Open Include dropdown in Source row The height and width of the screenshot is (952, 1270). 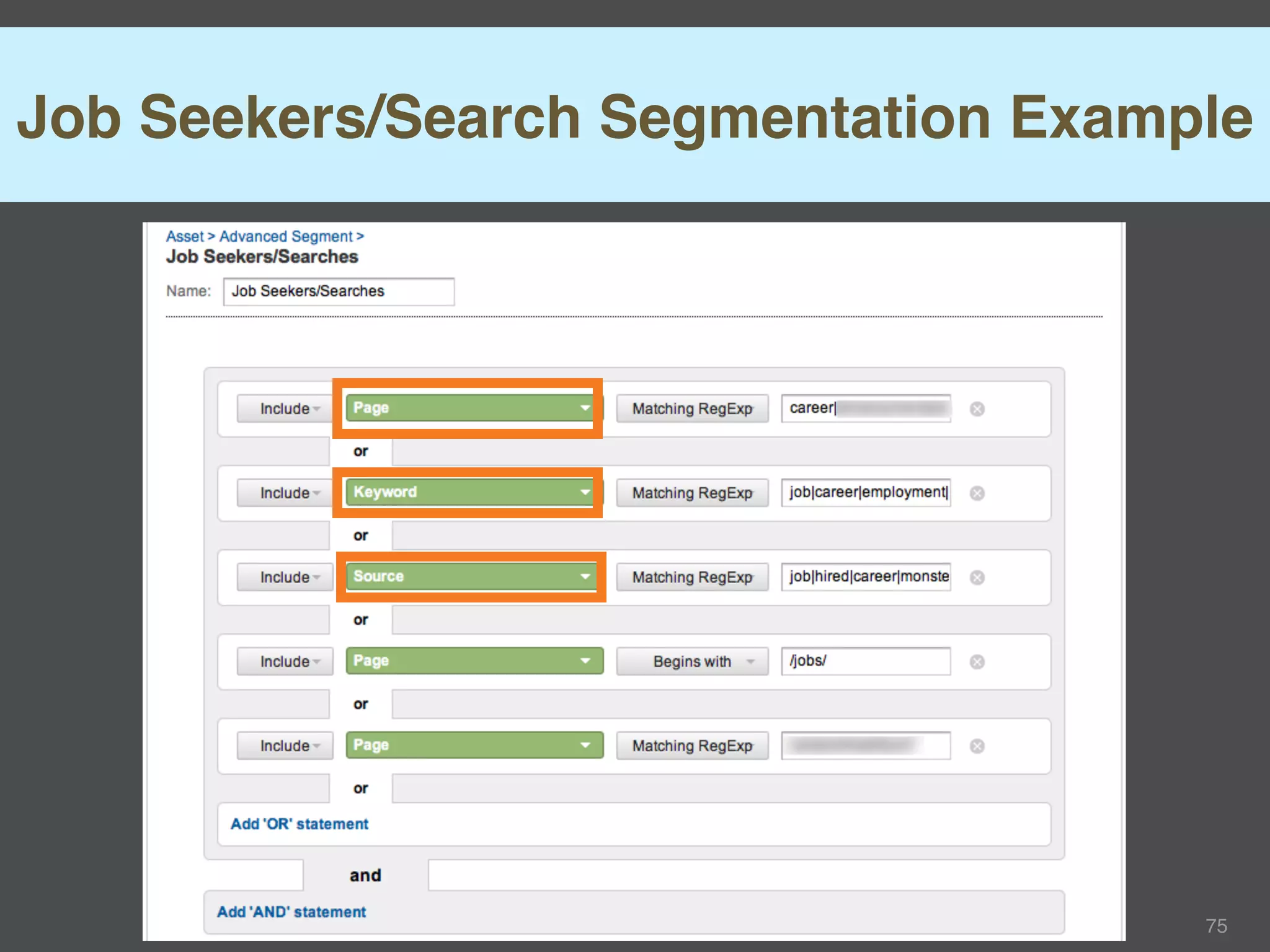[285, 578]
